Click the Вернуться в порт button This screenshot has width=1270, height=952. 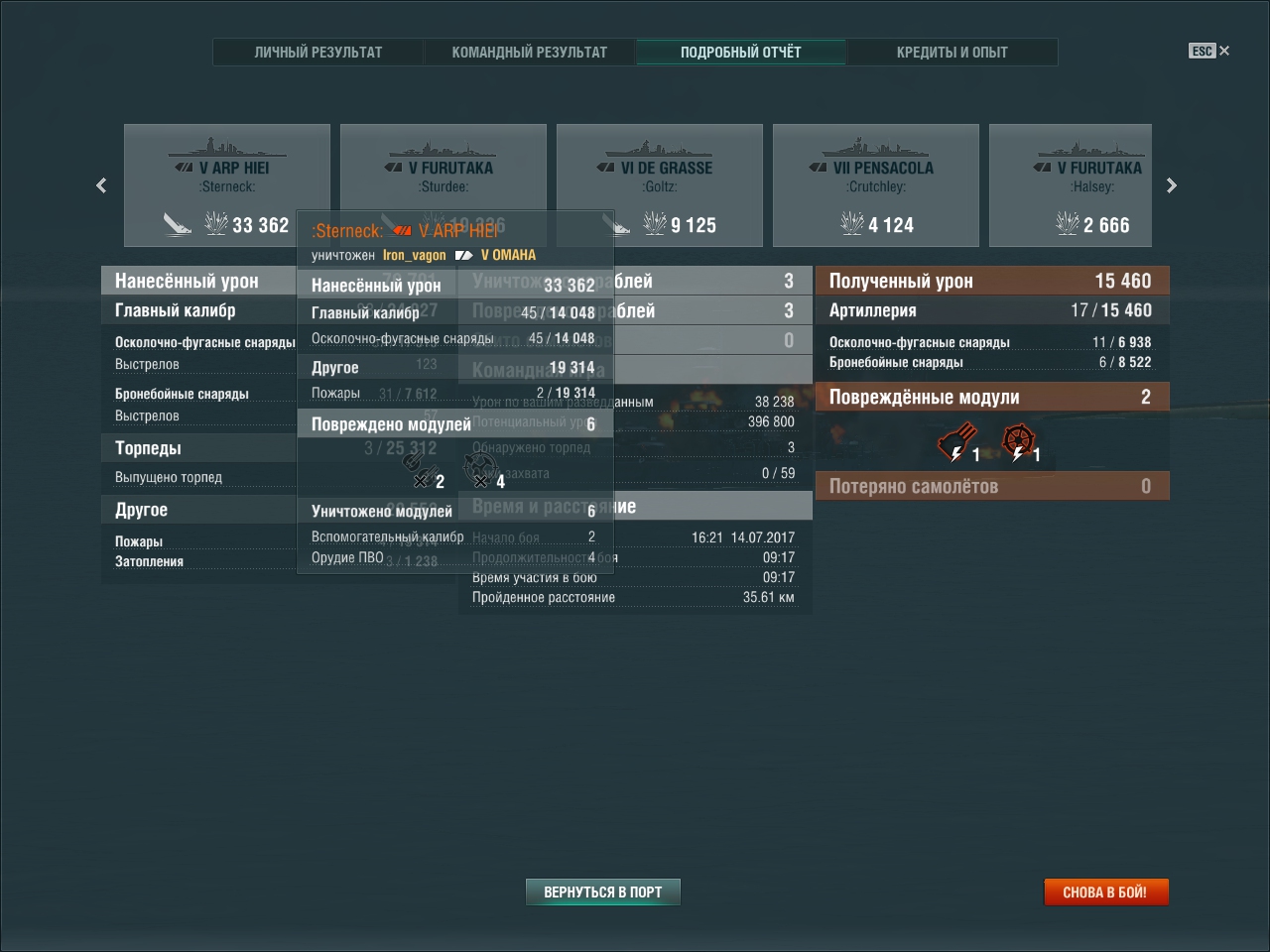tap(603, 892)
